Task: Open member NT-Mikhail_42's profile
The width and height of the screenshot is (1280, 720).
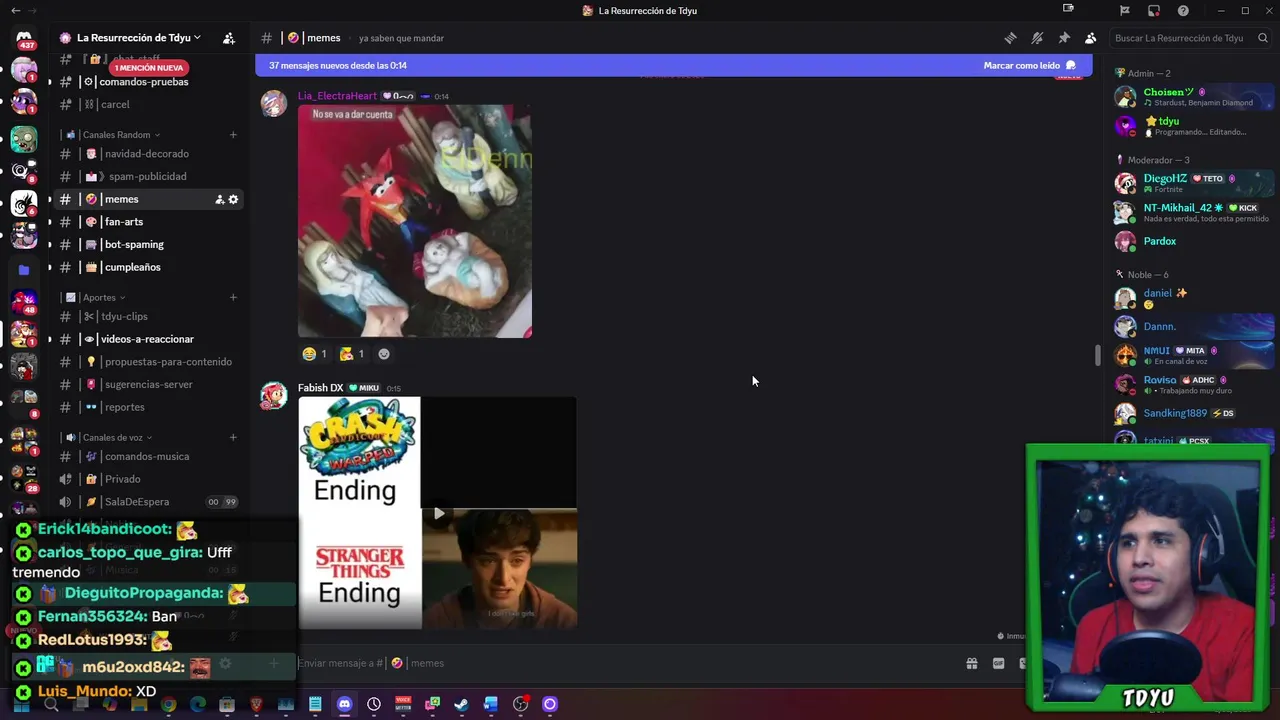Action: pos(1194,212)
